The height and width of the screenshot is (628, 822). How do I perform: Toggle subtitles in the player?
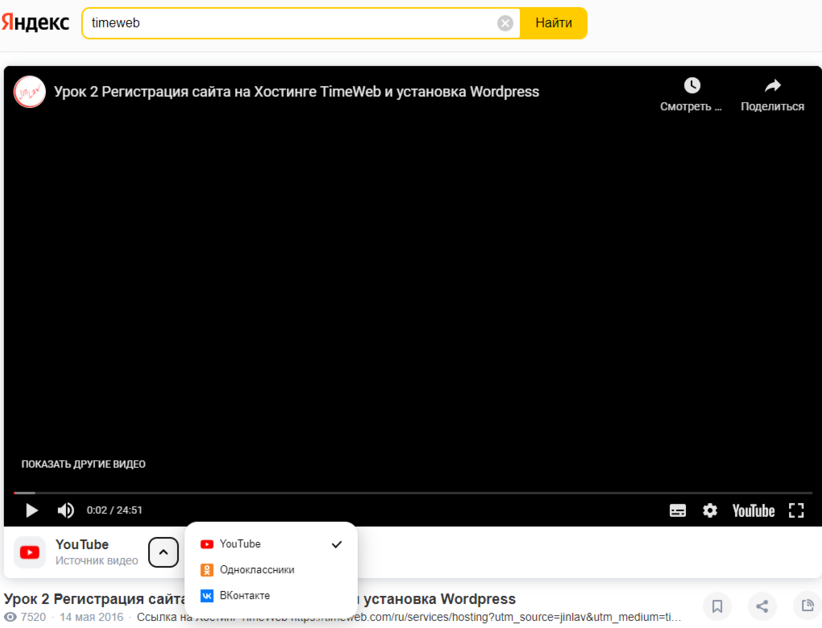click(x=677, y=511)
